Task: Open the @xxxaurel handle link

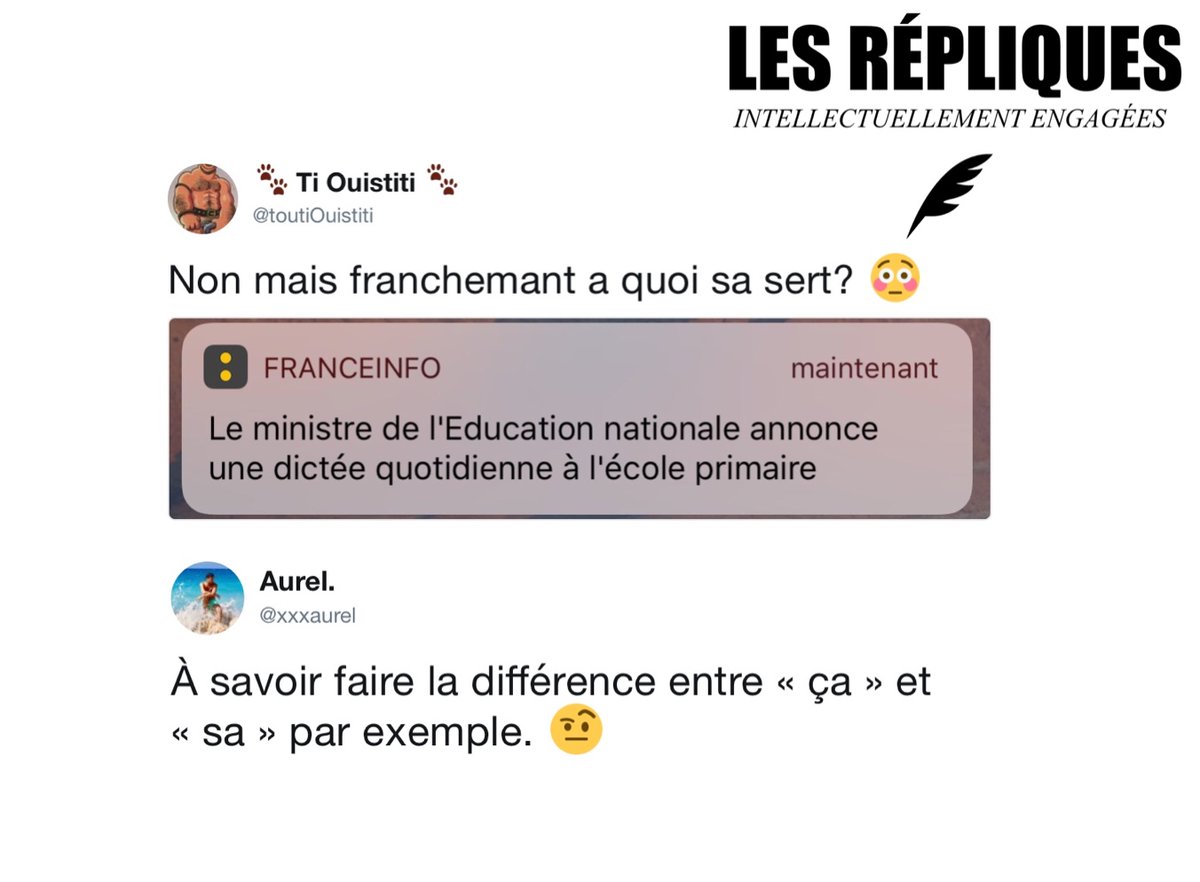Action: click(308, 616)
